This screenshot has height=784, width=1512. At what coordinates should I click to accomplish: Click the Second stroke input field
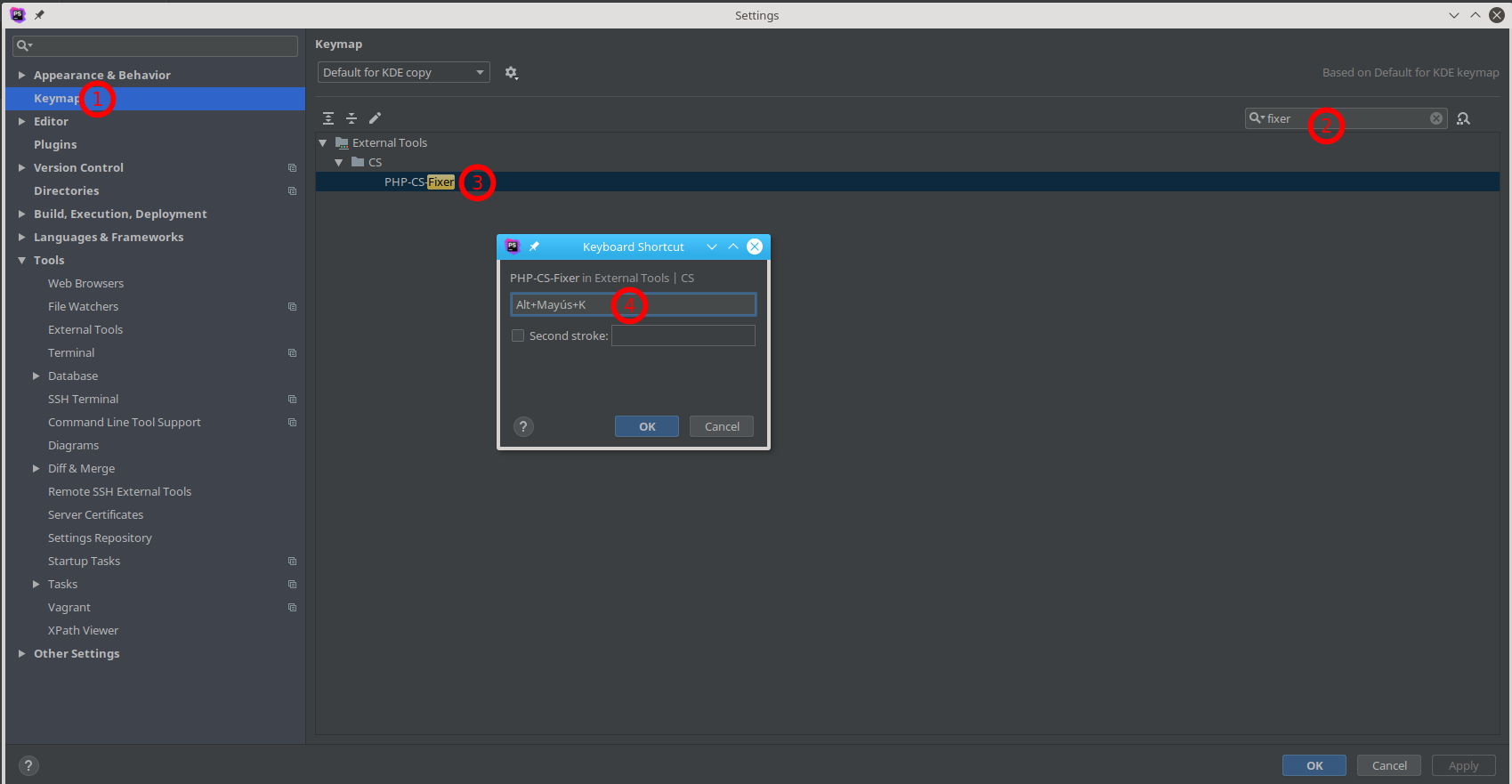(683, 335)
